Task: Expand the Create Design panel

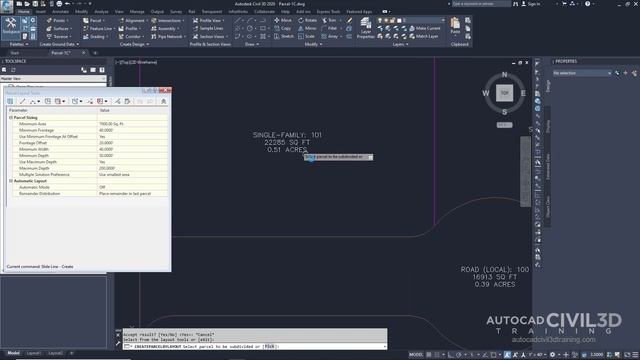Action: coord(134,44)
